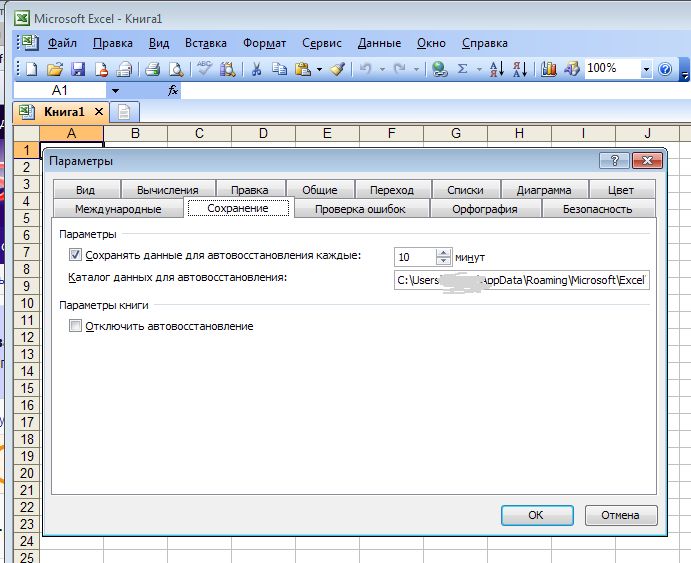Viewport: 691px width, 563px height.
Task: Select row 24 header
Action: 27,541
